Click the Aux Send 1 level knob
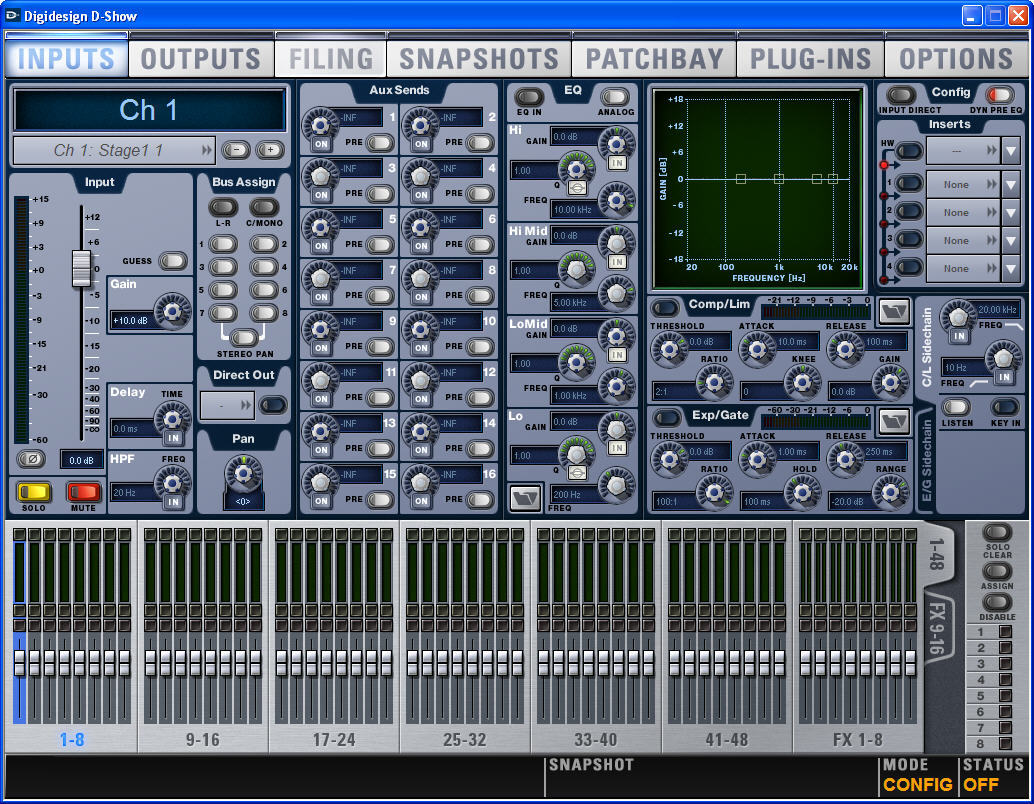This screenshot has width=1034, height=804. click(x=320, y=124)
